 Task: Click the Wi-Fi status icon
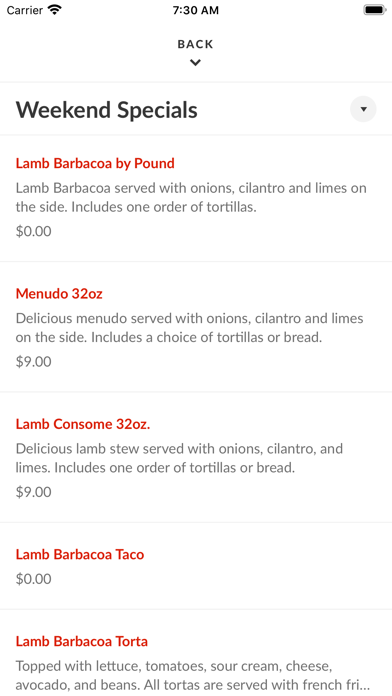55,10
